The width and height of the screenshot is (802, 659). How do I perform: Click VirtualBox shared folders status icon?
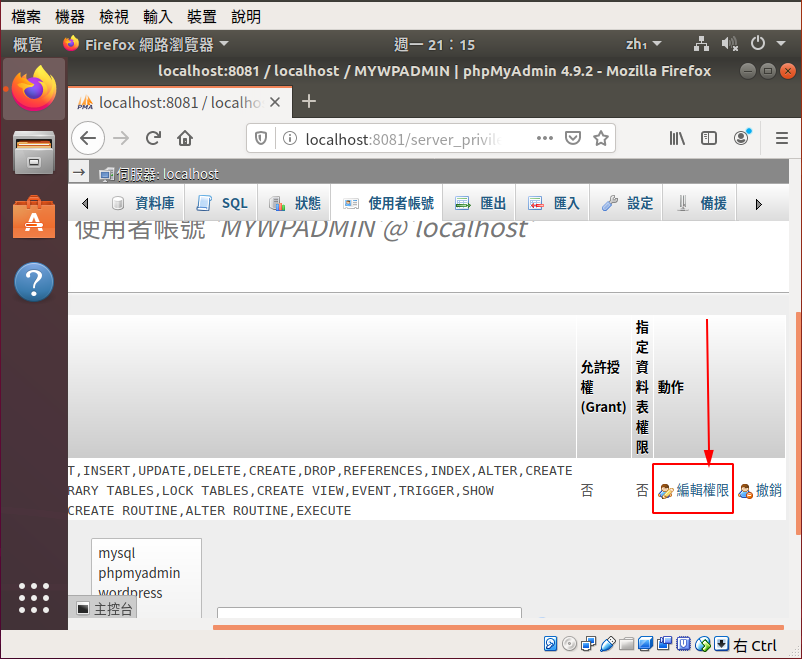pos(626,644)
